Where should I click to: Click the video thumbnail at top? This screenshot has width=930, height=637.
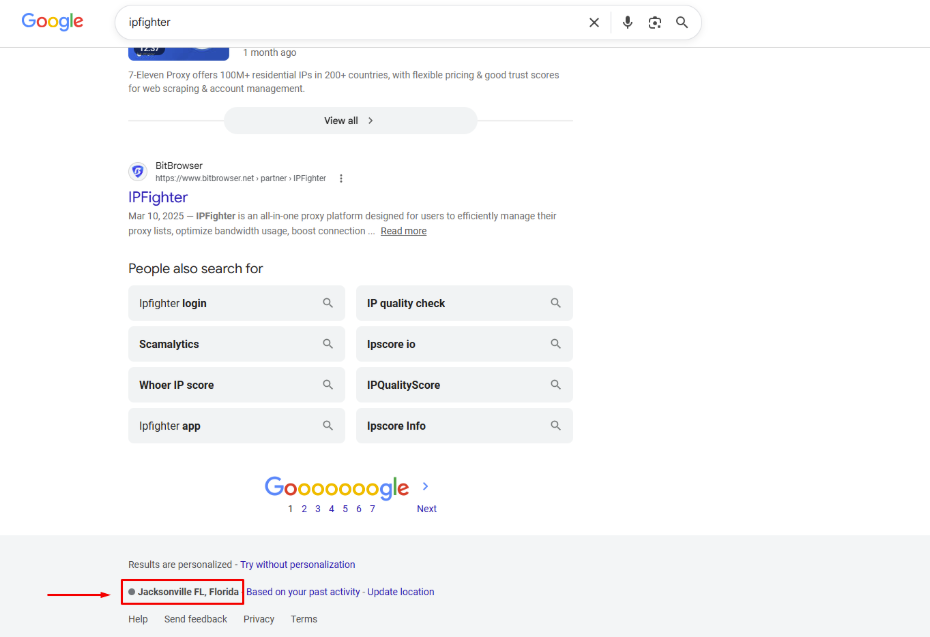coord(179,53)
